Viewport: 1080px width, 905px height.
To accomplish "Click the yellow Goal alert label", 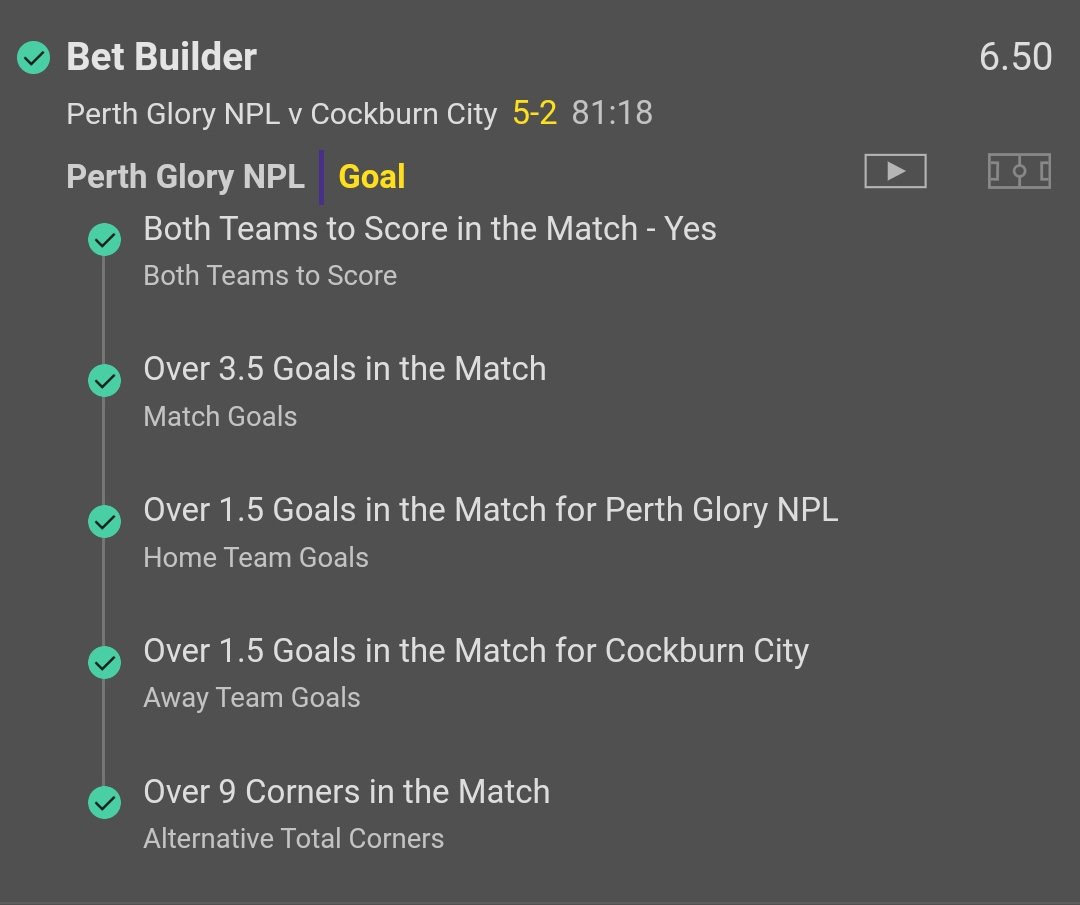I will (372, 177).
